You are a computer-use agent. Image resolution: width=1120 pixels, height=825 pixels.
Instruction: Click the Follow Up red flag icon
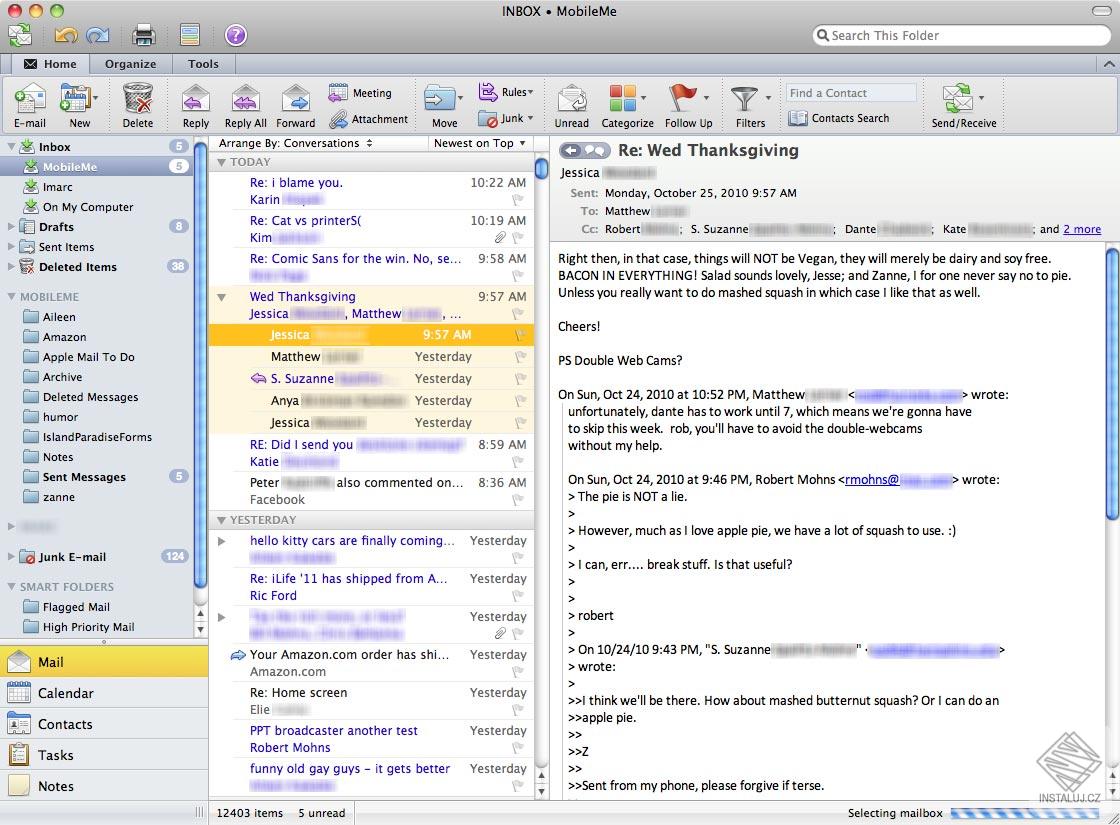(x=683, y=98)
